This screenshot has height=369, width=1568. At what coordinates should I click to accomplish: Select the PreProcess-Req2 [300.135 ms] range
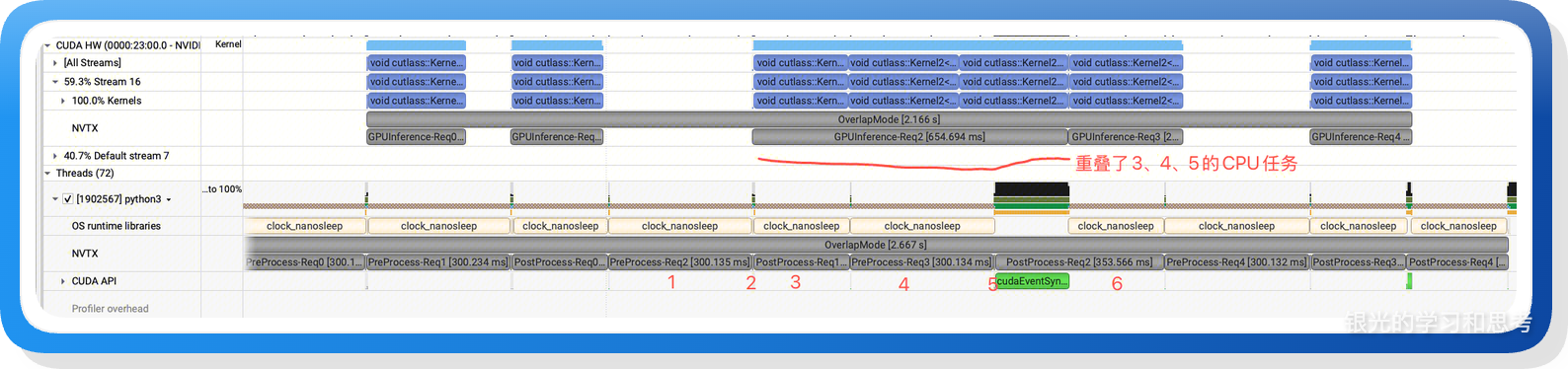680,262
